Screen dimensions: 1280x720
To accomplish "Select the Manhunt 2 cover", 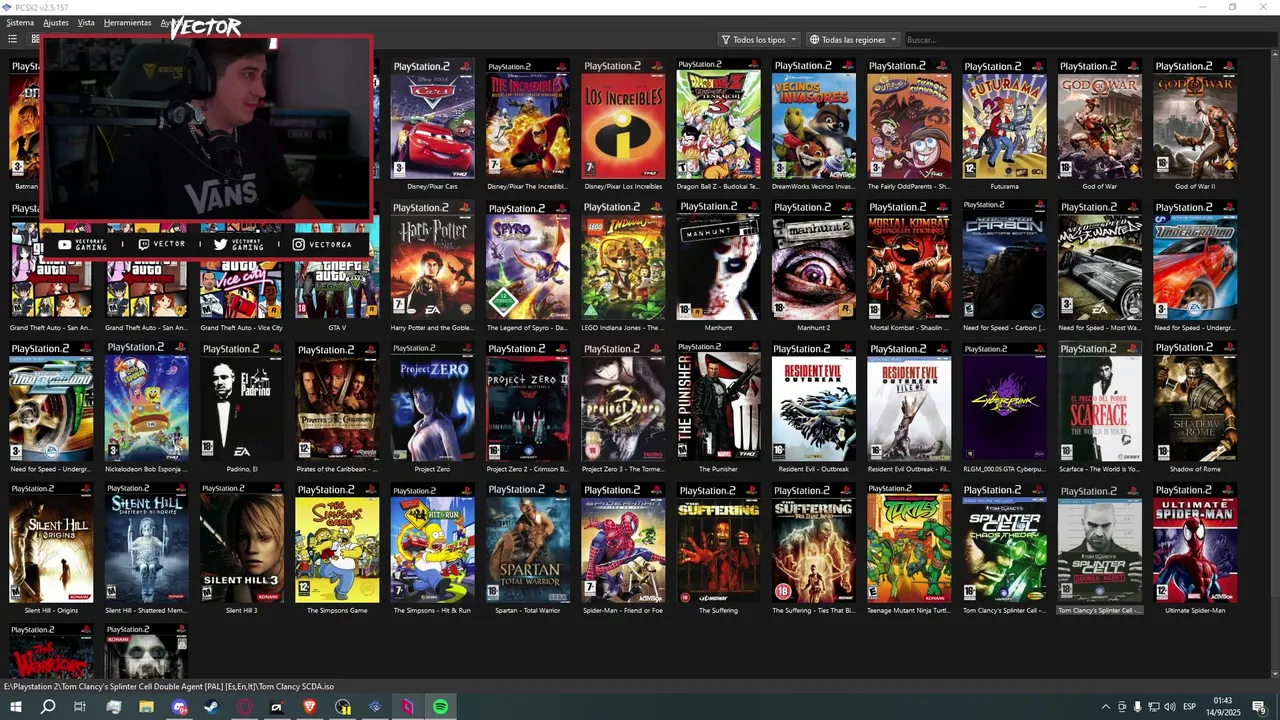I will pyautogui.click(x=814, y=260).
